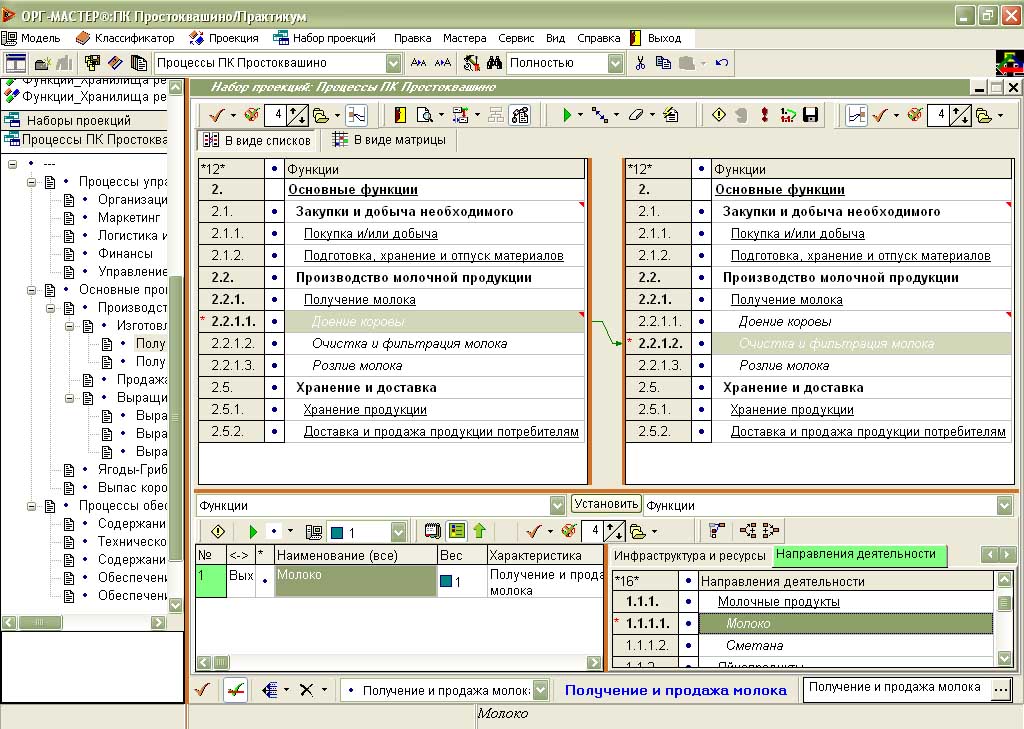Click the decrease font size AA icon
The height and width of the screenshot is (729, 1024).
418,63
